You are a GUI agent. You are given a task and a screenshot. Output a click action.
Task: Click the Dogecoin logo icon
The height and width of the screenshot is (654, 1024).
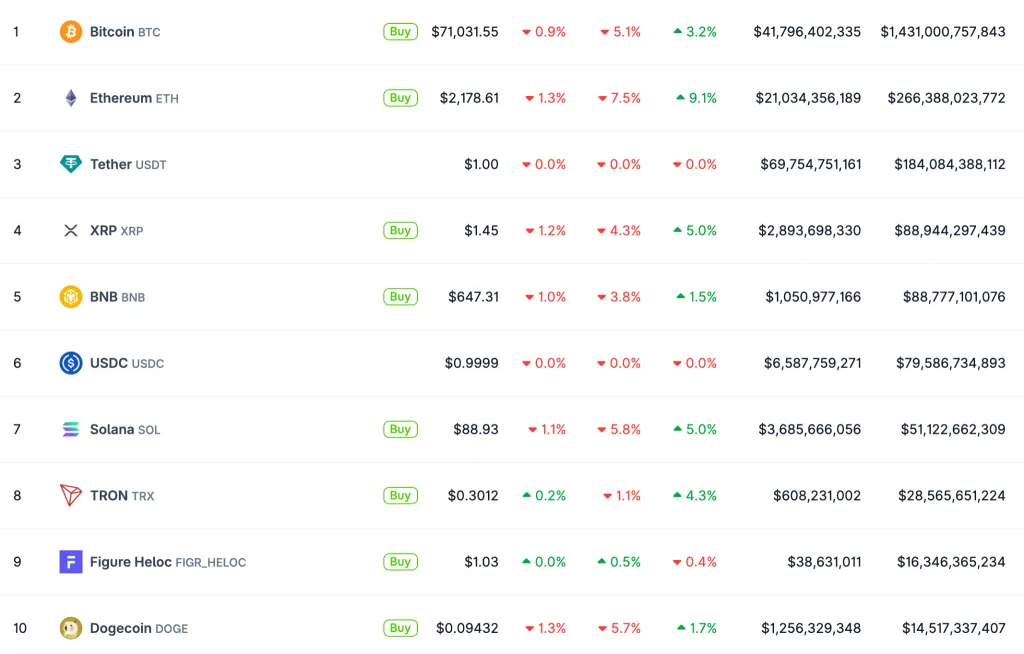coord(70,628)
